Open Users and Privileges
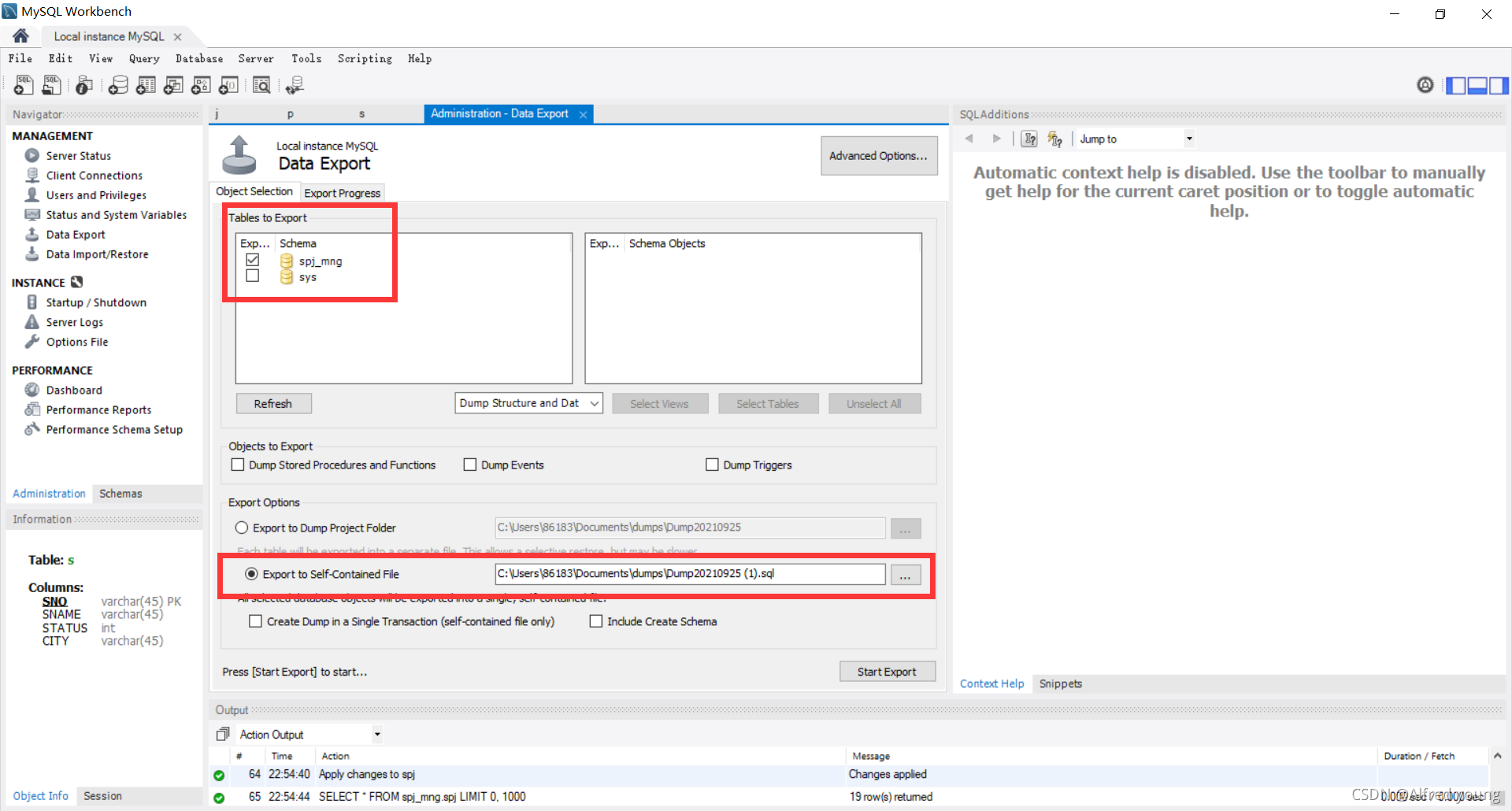Screen dimensions: 1512x811 [96, 195]
